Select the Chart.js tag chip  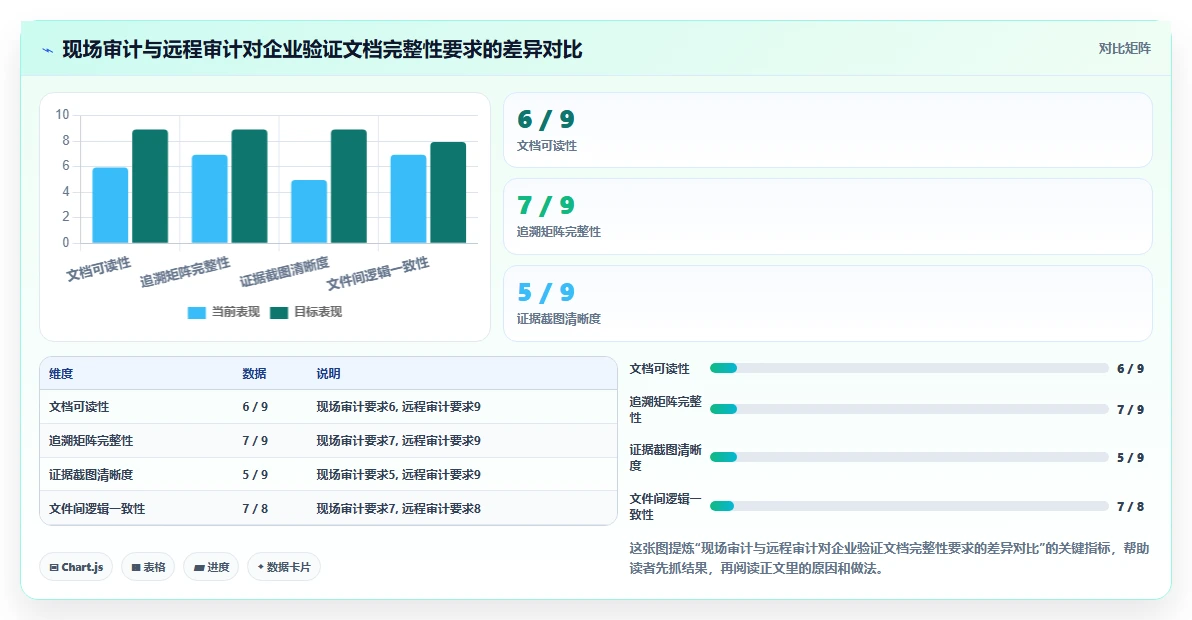click(76, 567)
